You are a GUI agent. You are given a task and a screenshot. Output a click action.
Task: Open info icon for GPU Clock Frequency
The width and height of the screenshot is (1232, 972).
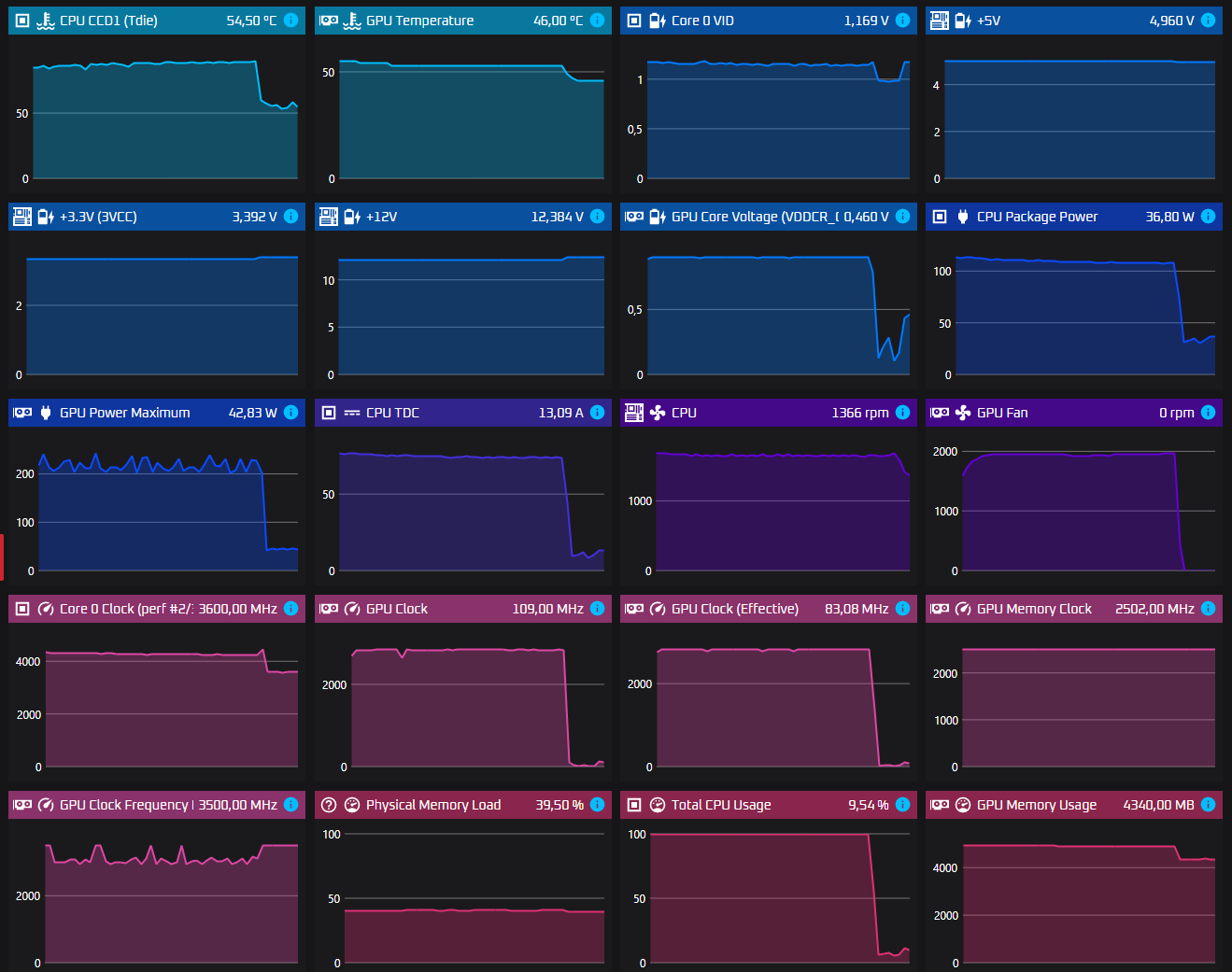click(x=291, y=805)
